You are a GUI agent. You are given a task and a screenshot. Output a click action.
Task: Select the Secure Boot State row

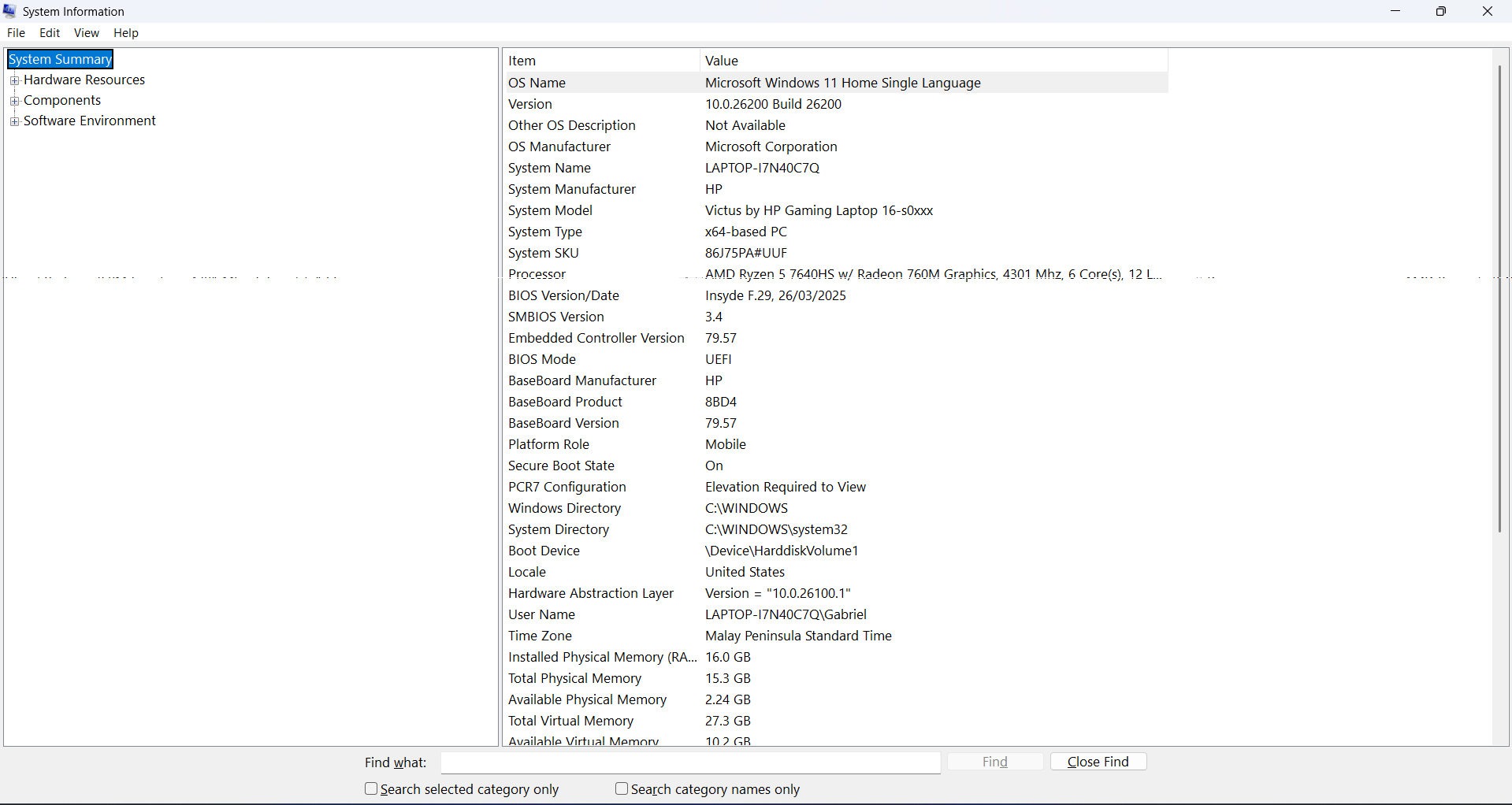click(835, 466)
